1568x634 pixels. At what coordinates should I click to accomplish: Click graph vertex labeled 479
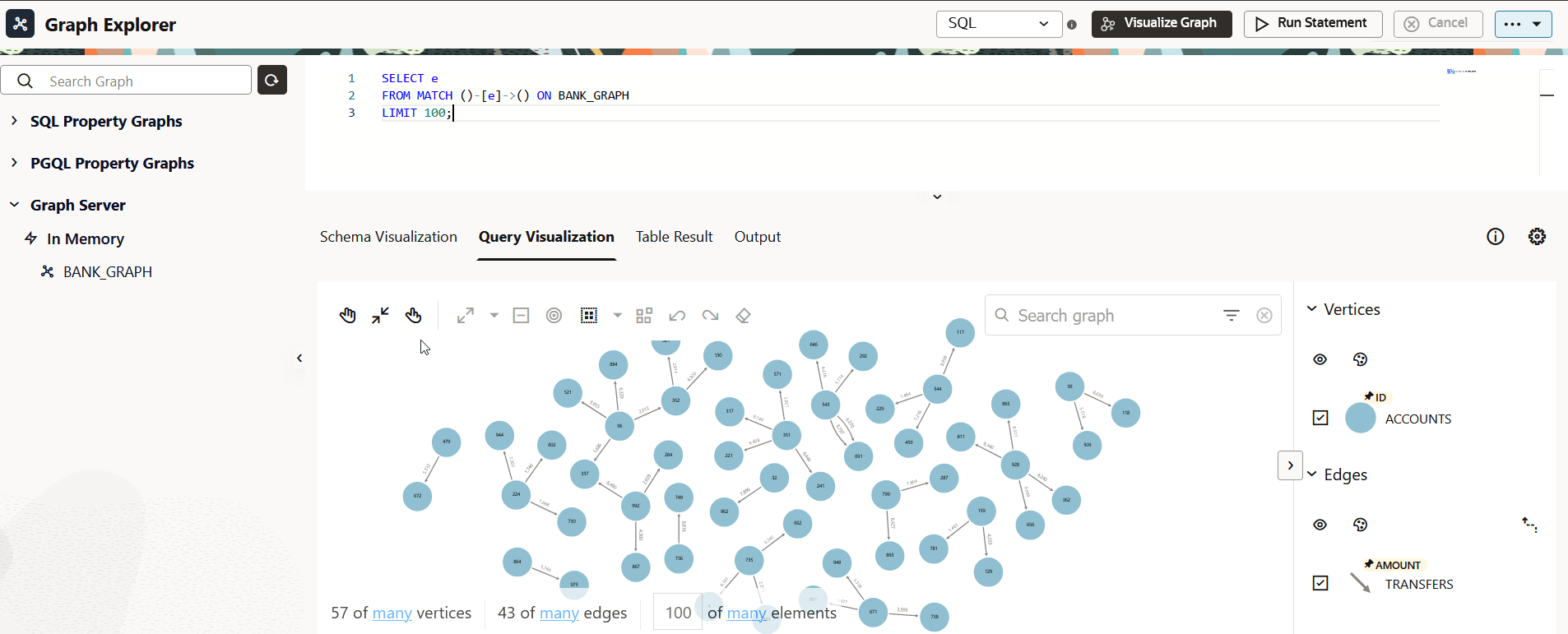point(447,442)
